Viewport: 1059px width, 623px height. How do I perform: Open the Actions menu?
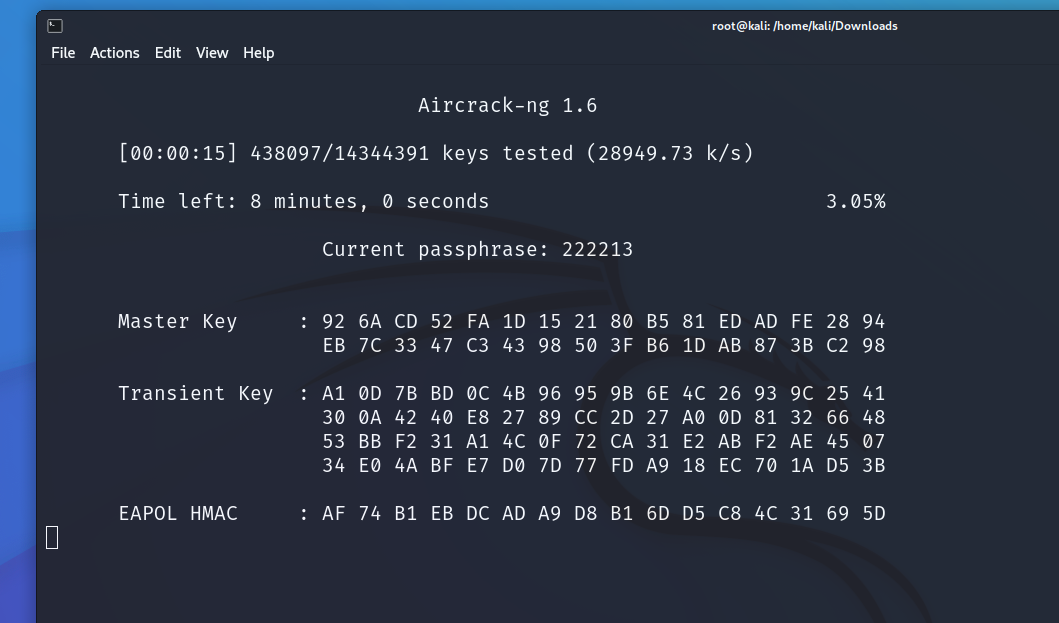tap(114, 53)
